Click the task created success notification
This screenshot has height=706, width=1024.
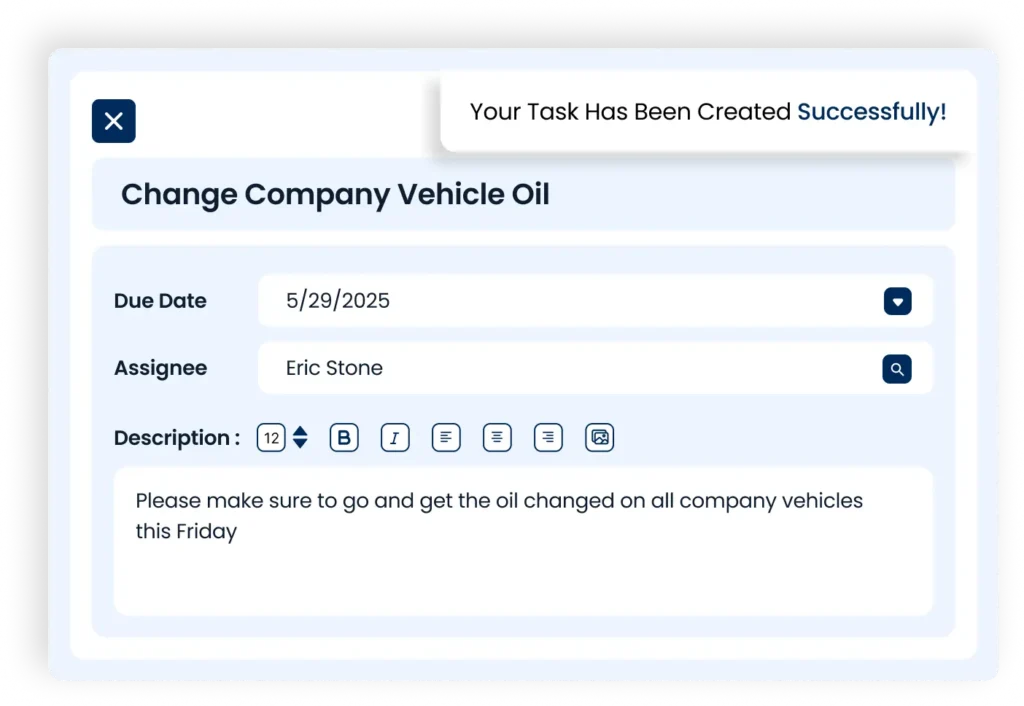[x=707, y=112]
